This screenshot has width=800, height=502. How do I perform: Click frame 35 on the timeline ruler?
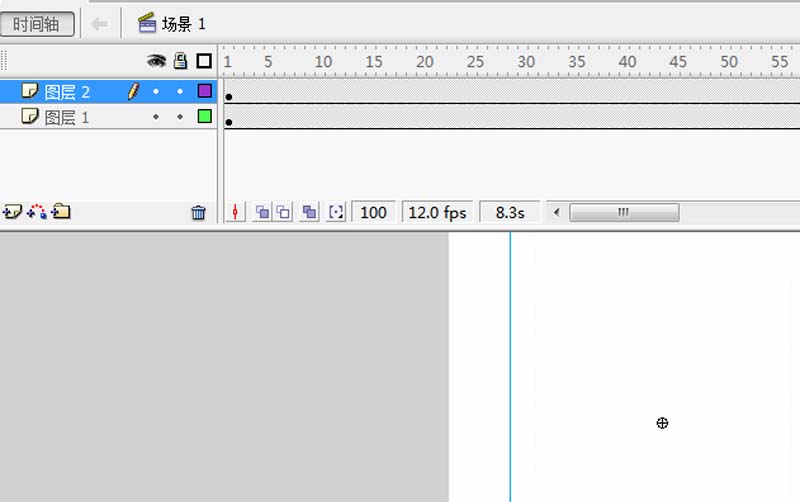pos(577,62)
